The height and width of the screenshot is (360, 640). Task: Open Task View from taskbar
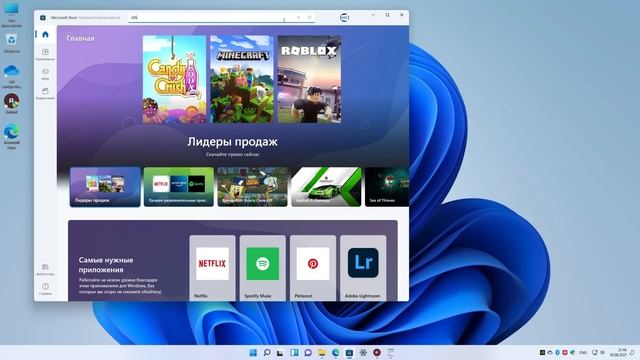pyautogui.click(x=280, y=352)
